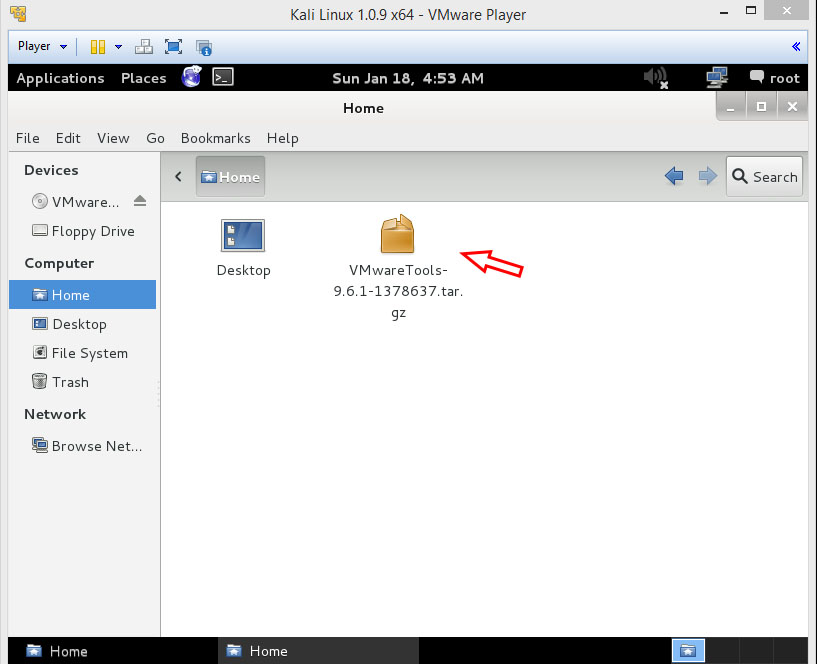Collapse the VMware toolbar with double chevron
817x664 pixels.
(796, 46)
